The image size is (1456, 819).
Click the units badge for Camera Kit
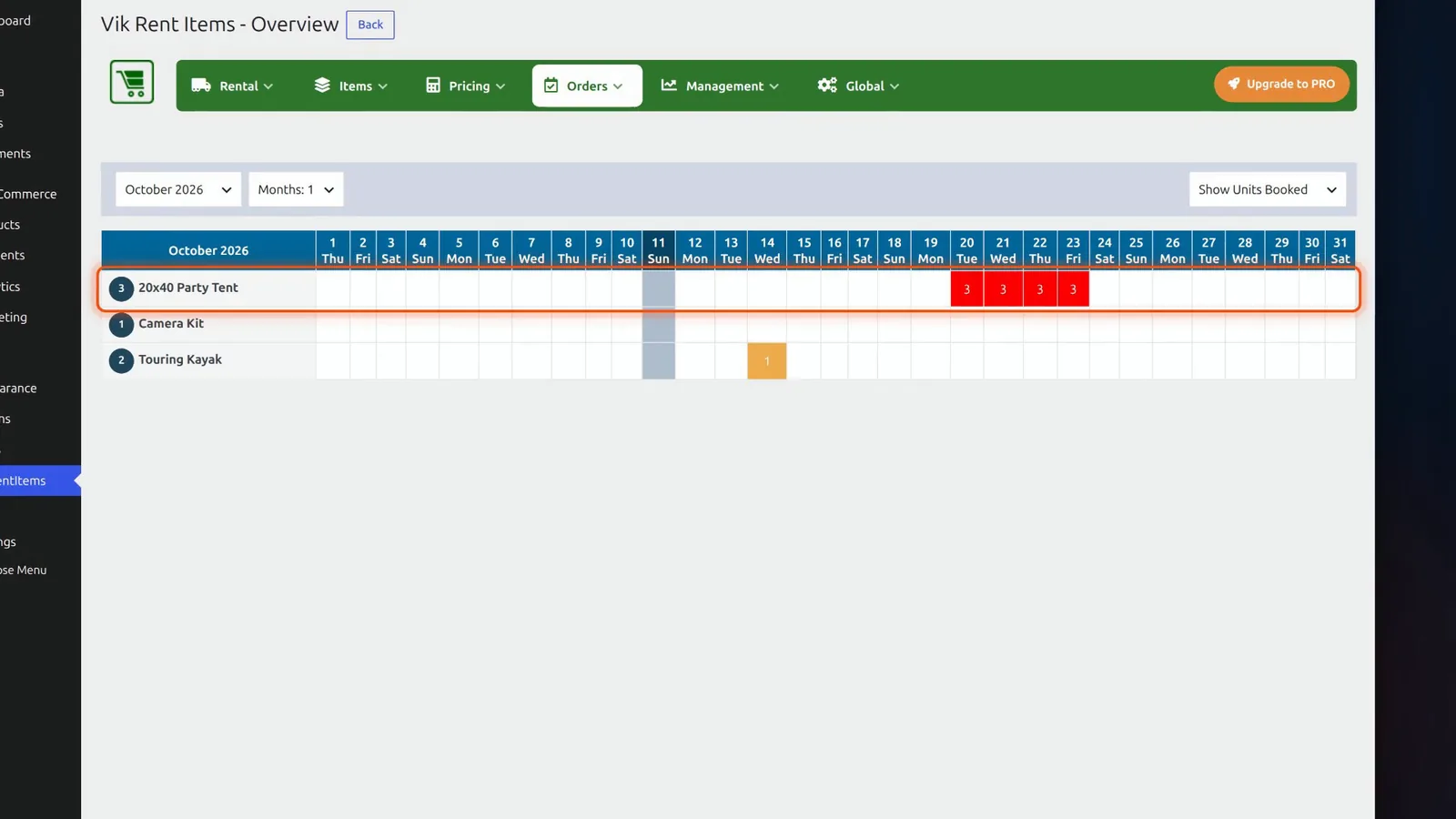[x=121, y=324]
